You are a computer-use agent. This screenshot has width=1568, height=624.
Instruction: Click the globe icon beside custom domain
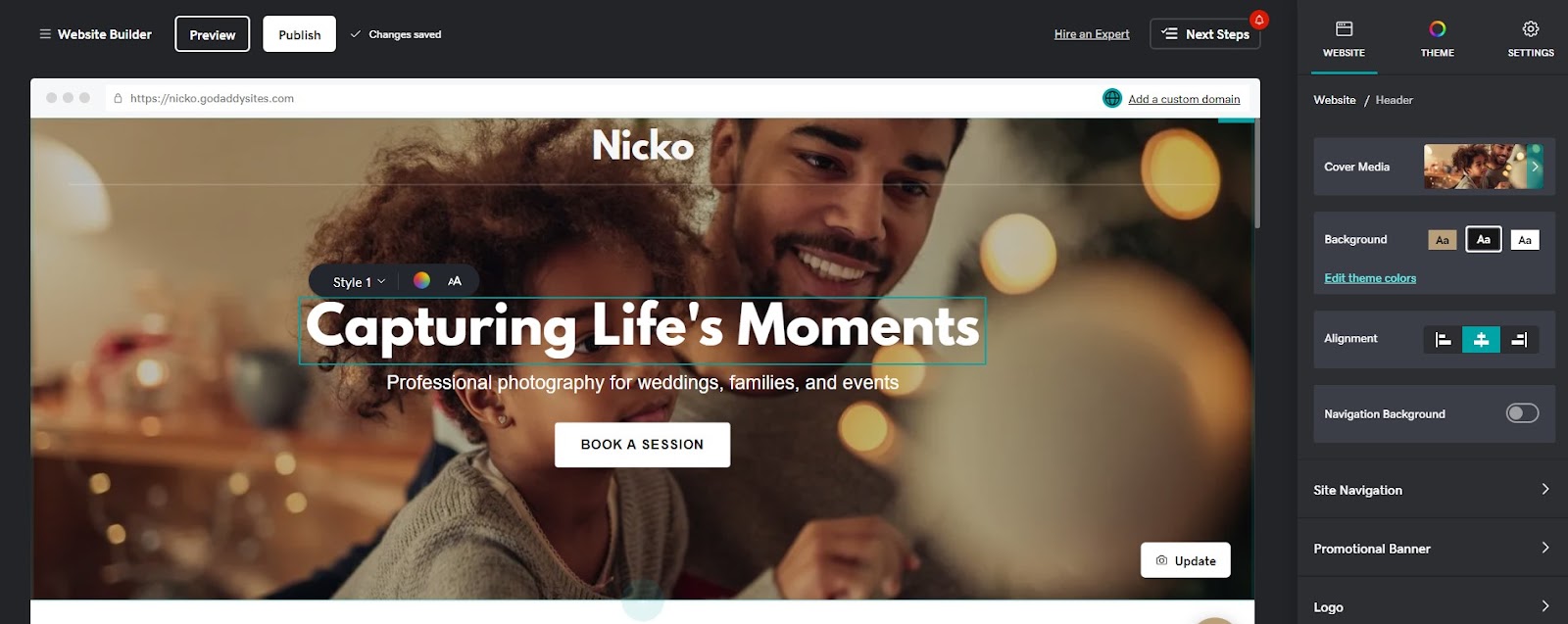click(1112, 98)
